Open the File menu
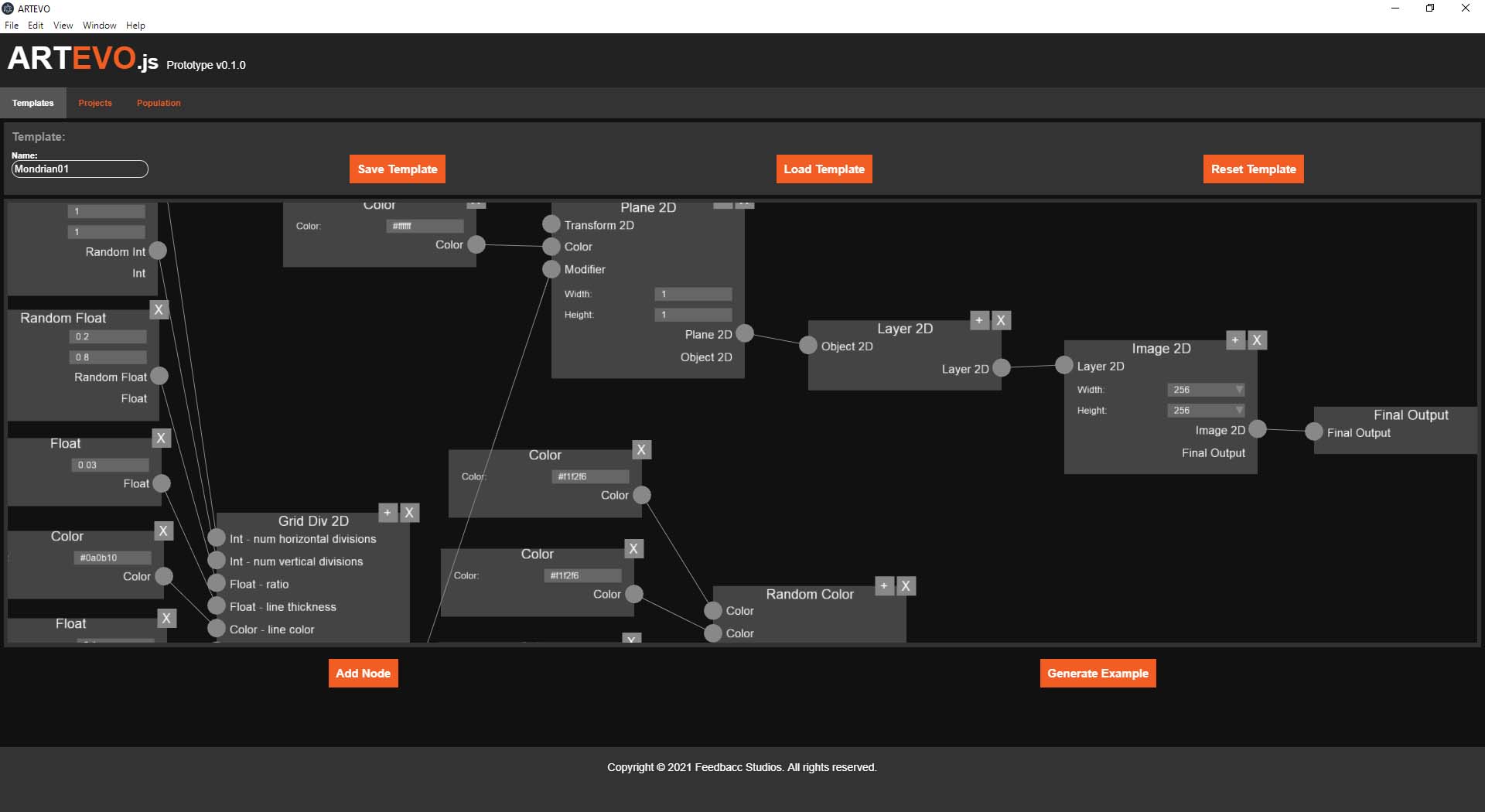1485x812 pixels. click(x=12, y=26)
